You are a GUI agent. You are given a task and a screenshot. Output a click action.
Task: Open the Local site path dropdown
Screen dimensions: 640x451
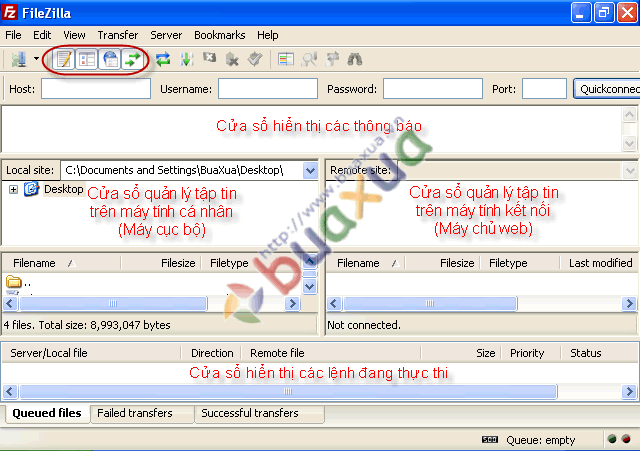[x=310, y=170]
